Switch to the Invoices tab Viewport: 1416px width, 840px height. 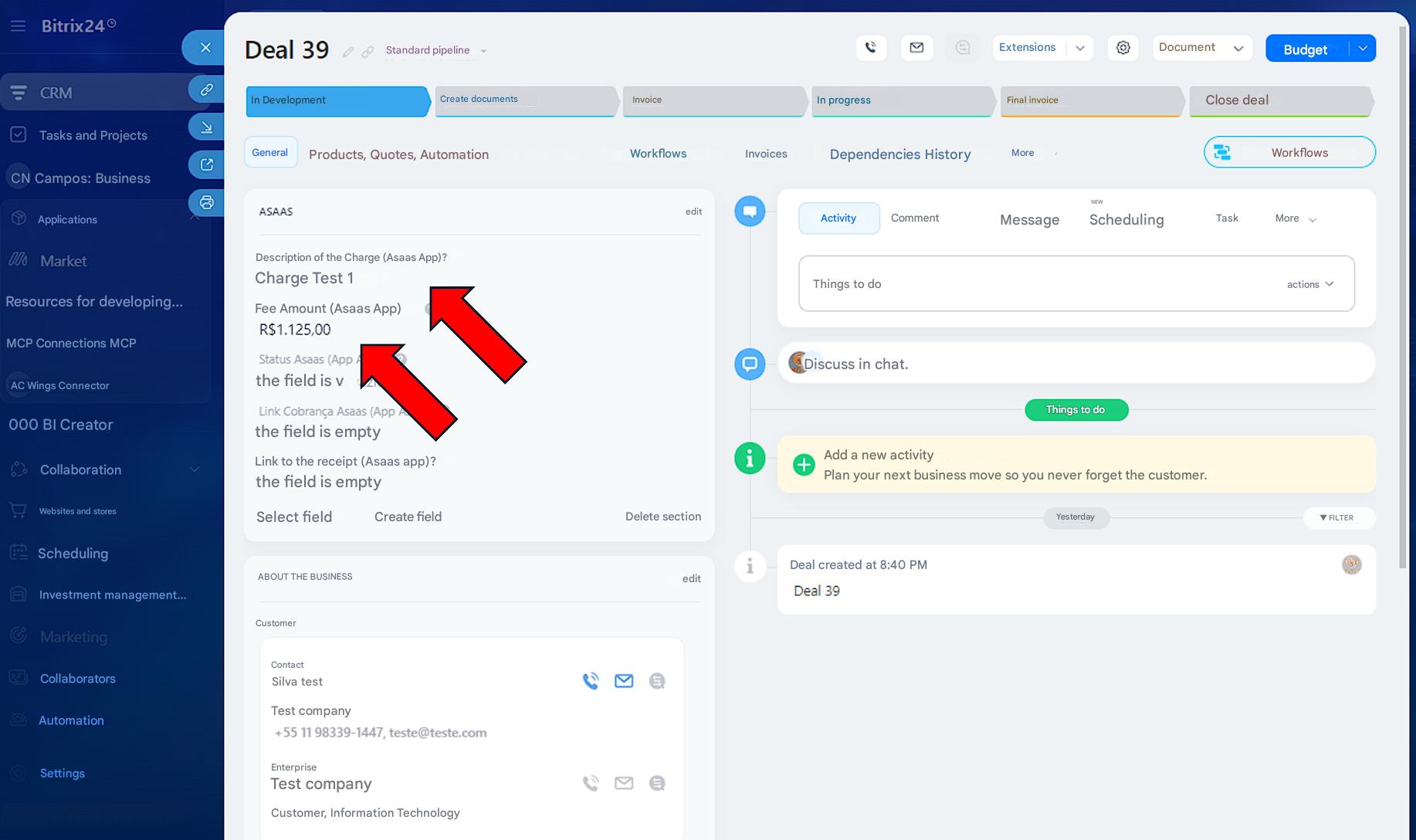[765, 154]
